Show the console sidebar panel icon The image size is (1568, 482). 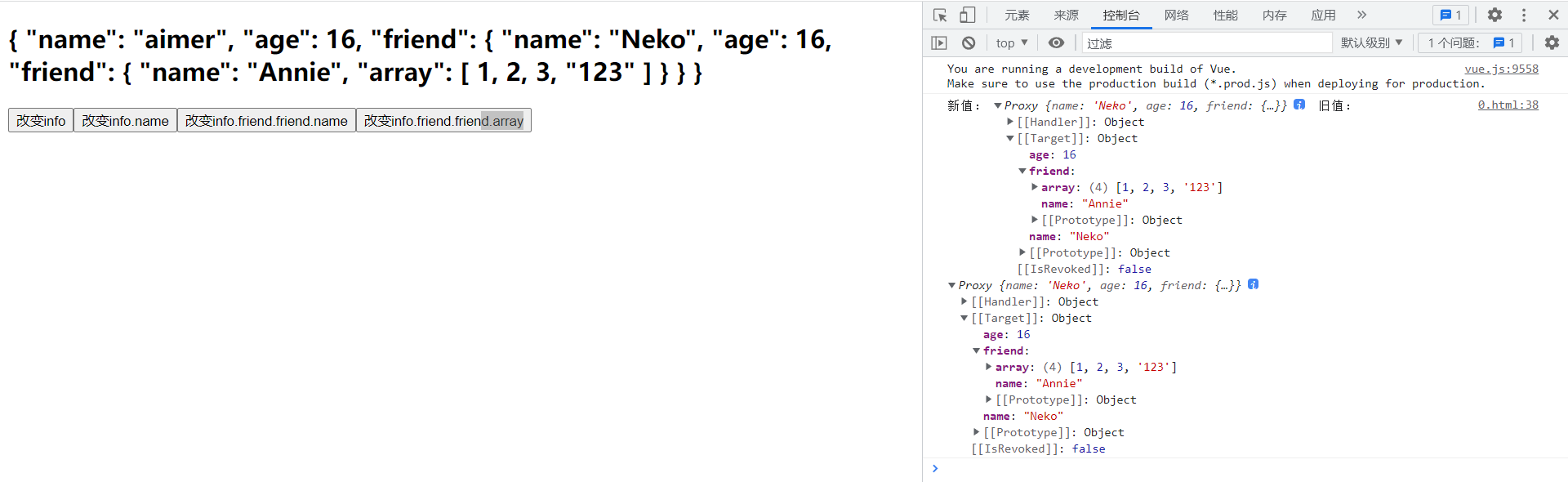click(939, 43)
